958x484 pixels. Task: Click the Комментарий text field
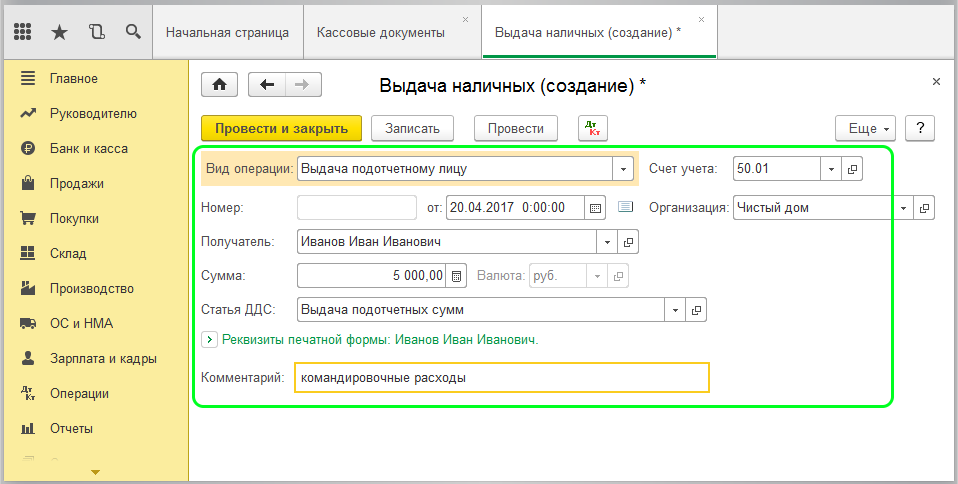tap(501, 378)
